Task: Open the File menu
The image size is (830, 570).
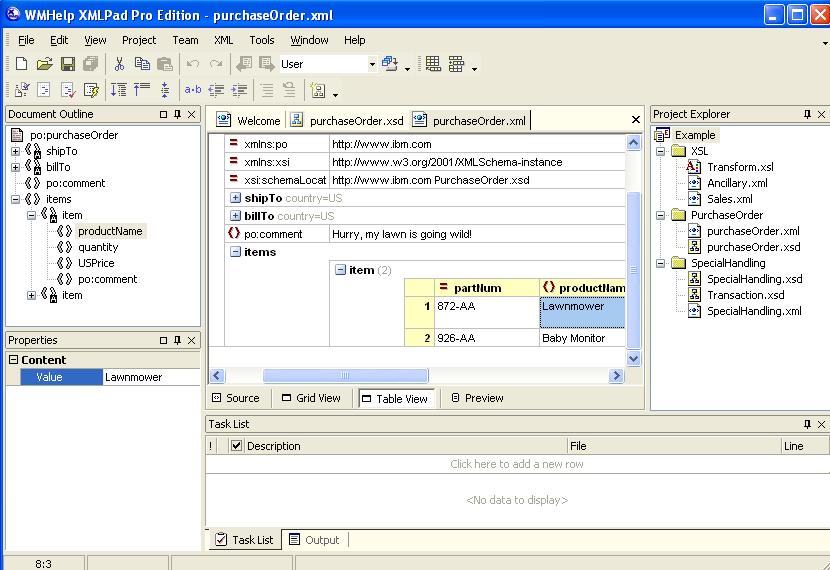Action: tap(26, 40)
